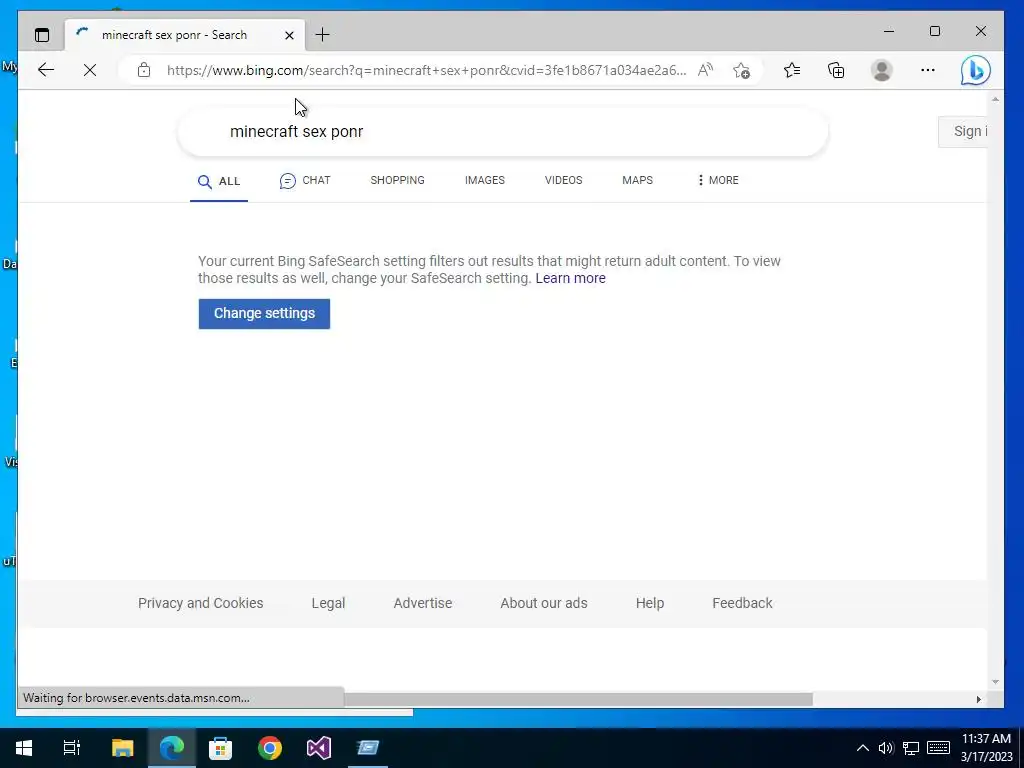The height and width of the screenshot is (768, 1024).
Task: Open the browser profile menu
Action: click(882, 70)
